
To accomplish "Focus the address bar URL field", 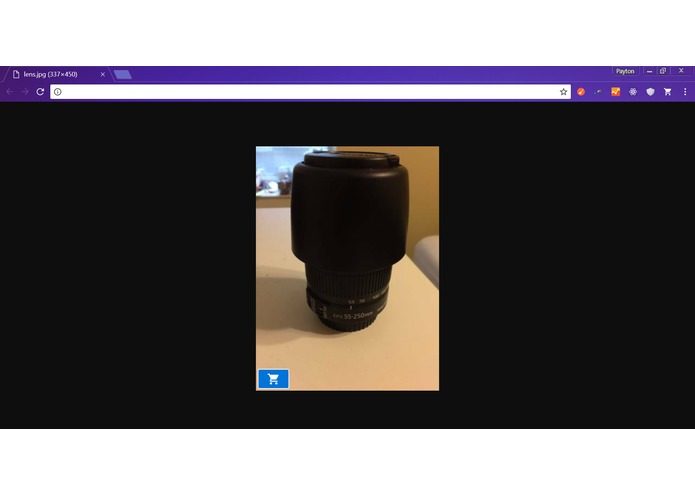I will point(310,92).
